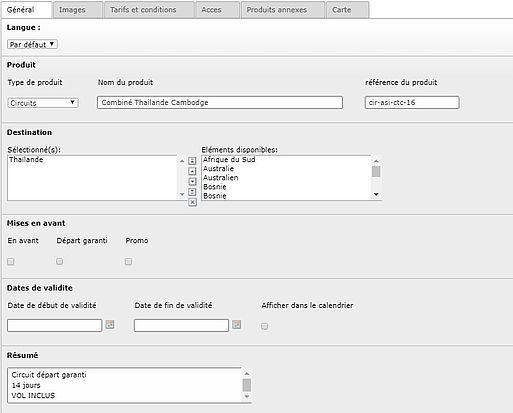
Task: Enable the Promo checkbox
Action: [x=128, y=262]
